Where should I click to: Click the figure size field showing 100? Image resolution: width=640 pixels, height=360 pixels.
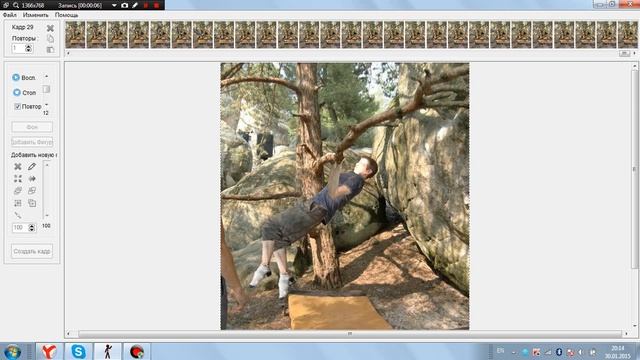pyautogui.click(x=20, y=228)
